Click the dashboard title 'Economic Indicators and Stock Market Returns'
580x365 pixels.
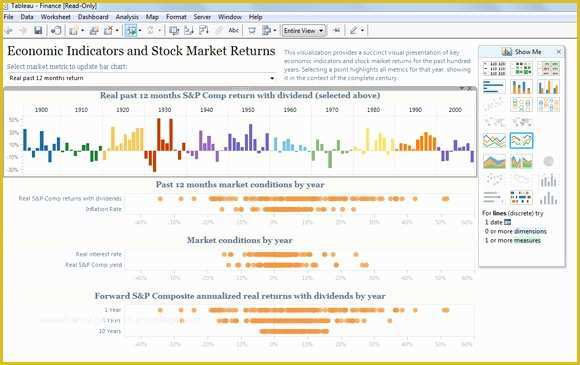(x=141, y=51)
